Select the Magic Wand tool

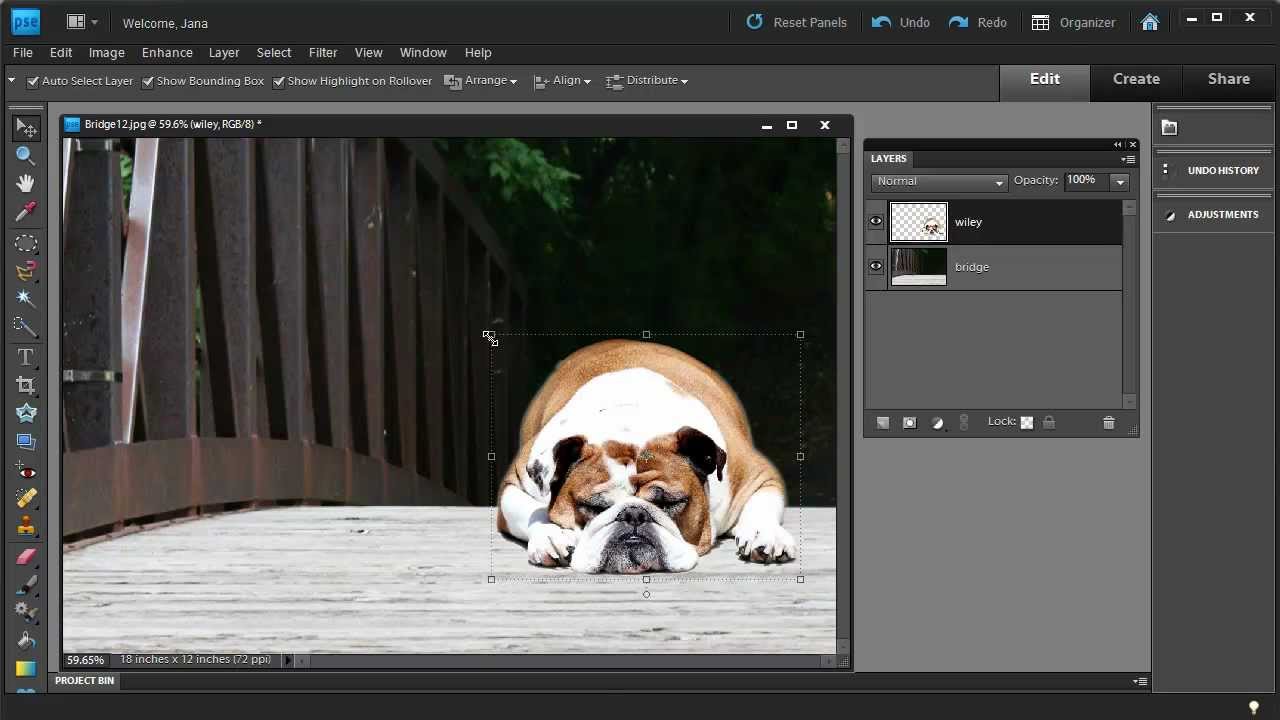[26, 298]
